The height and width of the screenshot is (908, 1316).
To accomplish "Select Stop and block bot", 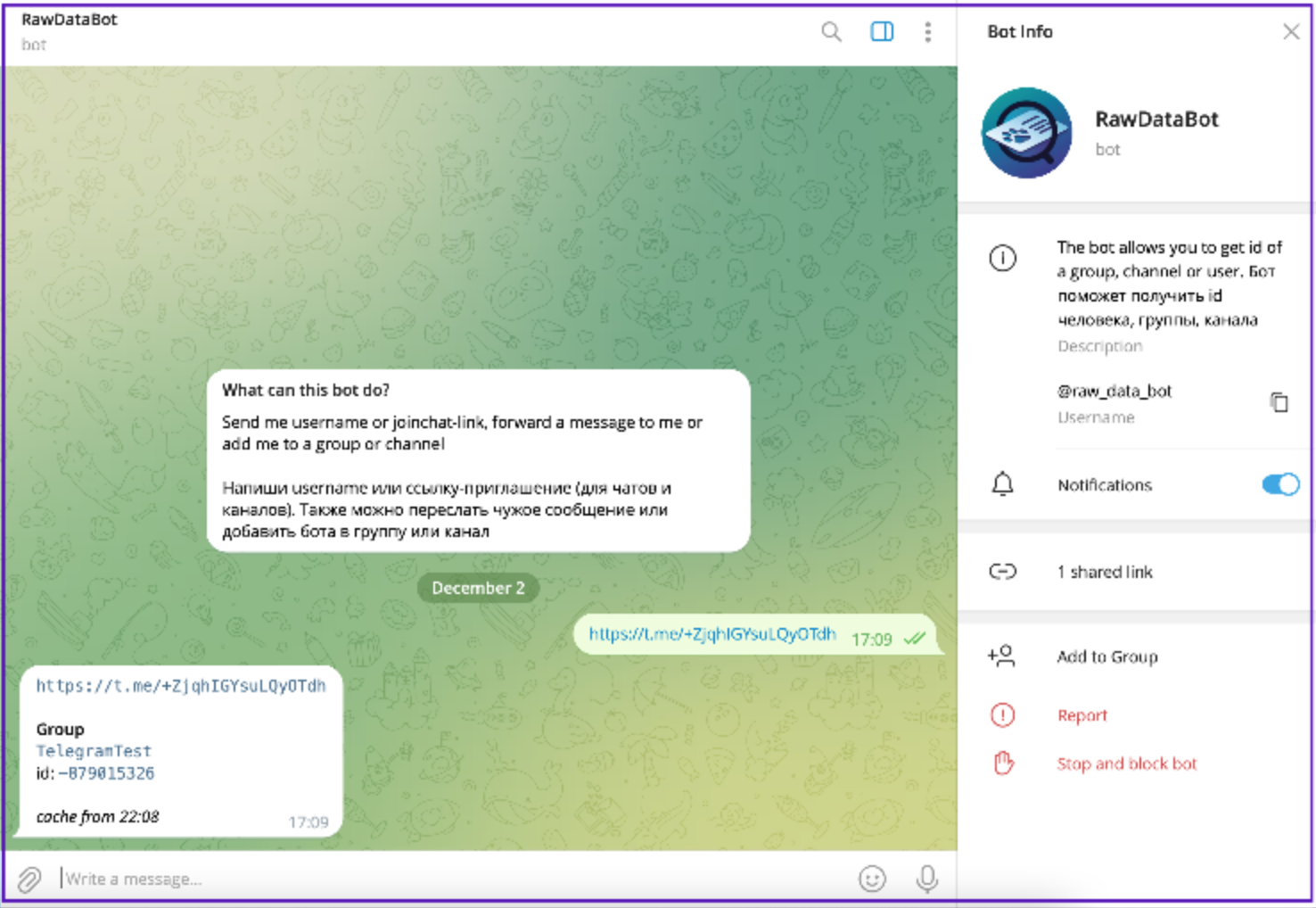I will click(1126, 764).
